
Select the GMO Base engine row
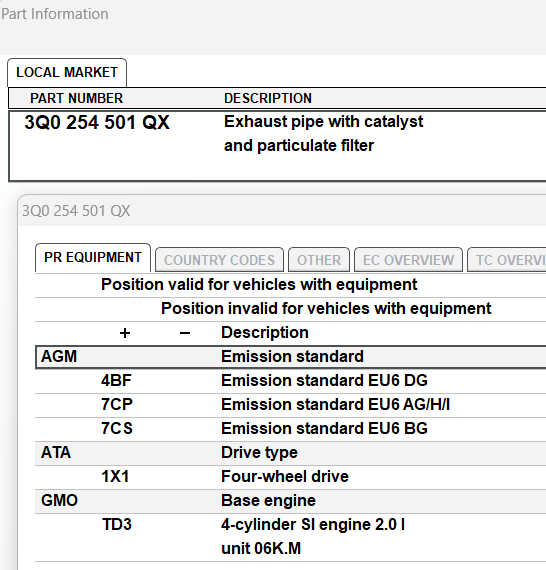pyautogui.click(x=291, y=501)
